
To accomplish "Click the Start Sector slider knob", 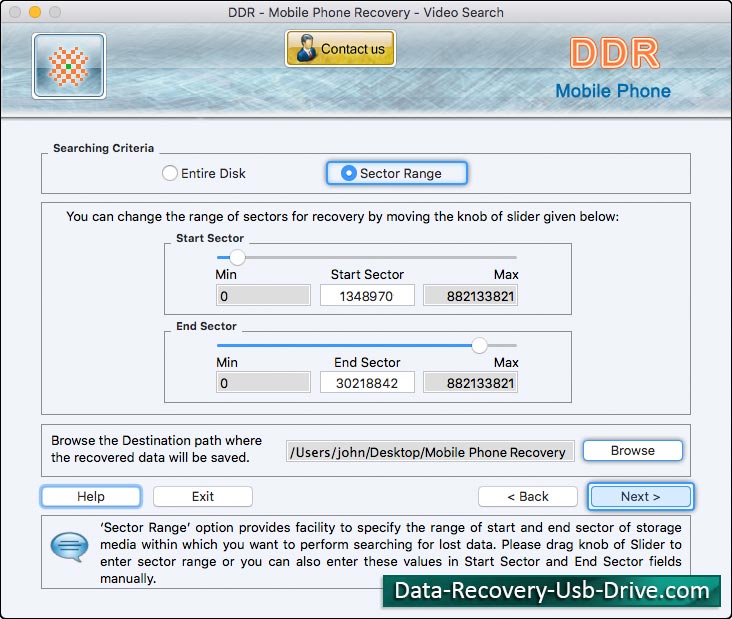I will coord(237,257).
